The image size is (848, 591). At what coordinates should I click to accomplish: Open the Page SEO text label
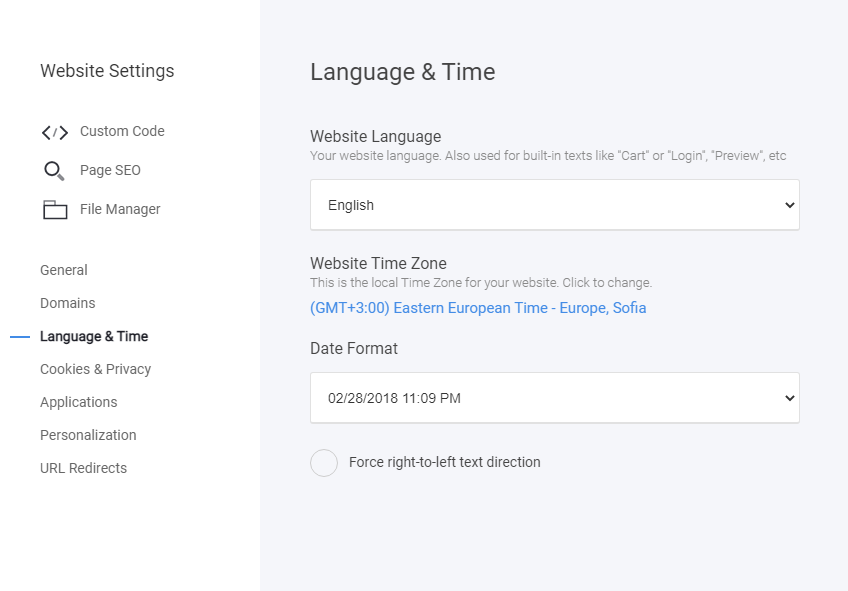(110, 170)
